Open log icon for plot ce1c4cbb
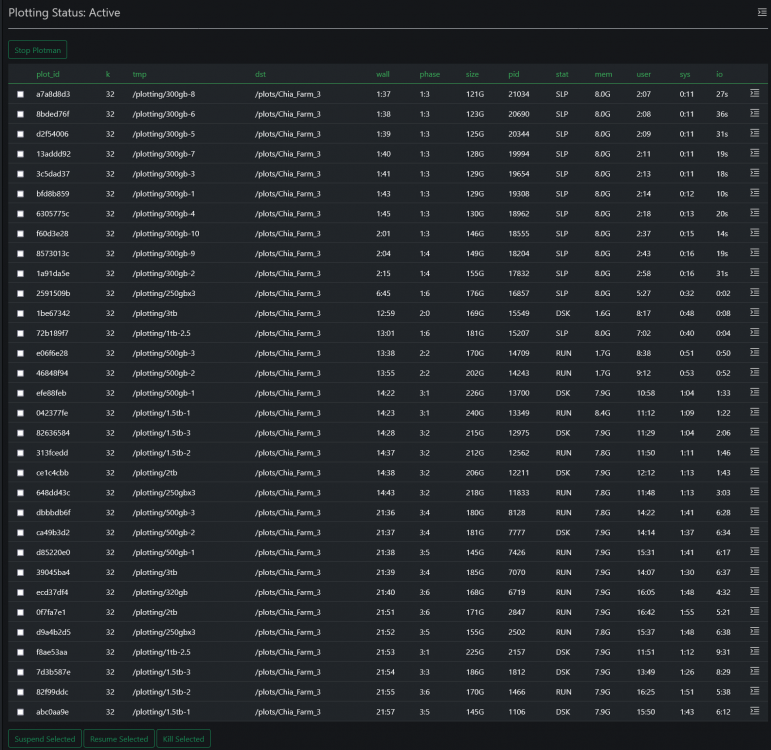 point(754,472)
